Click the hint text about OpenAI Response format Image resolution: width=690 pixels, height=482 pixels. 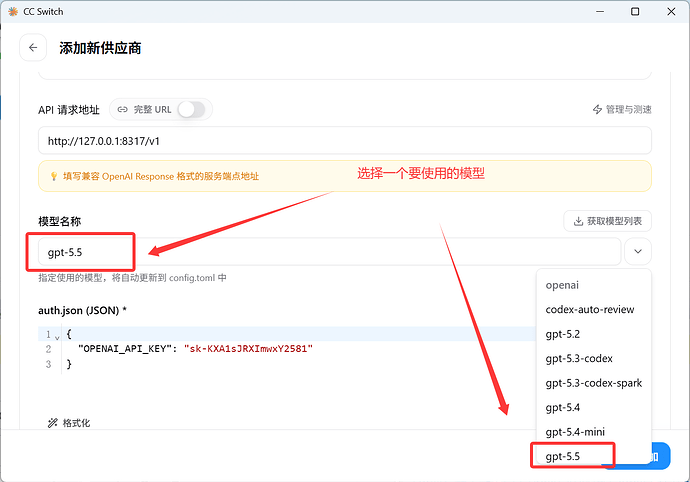[161, 177]
